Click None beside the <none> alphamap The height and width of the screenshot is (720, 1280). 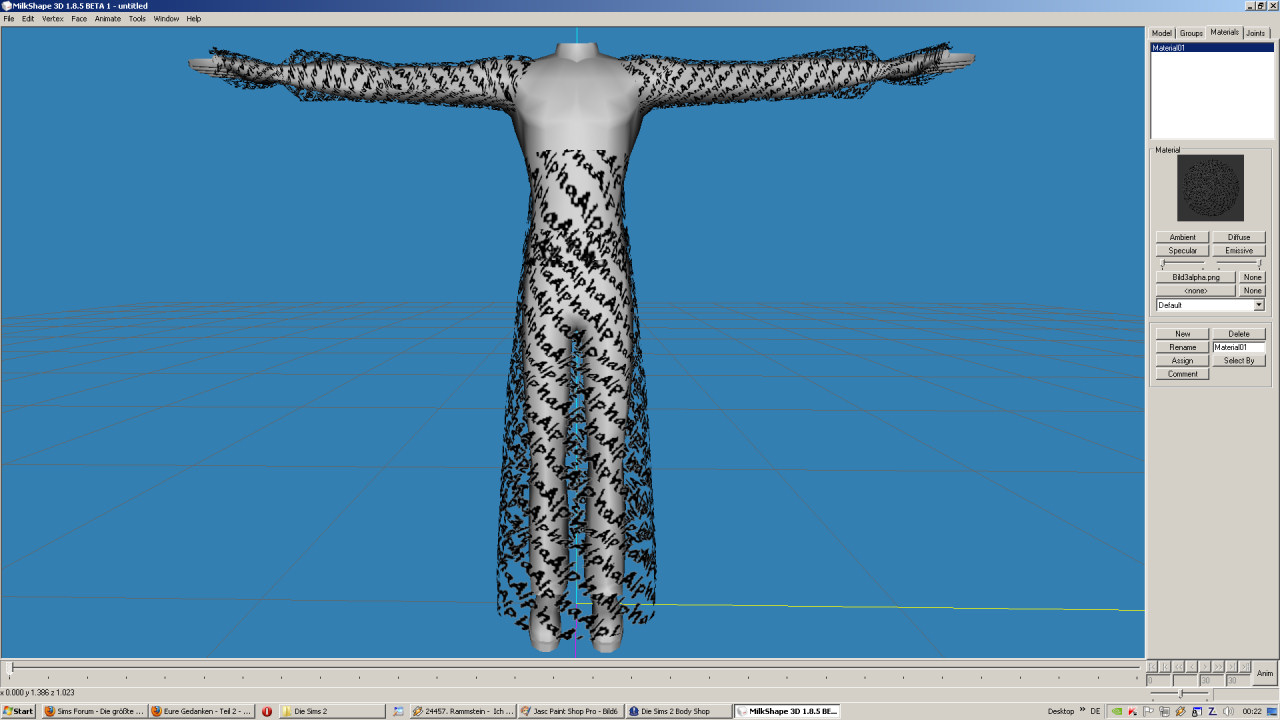click(x=1253, y=290)
